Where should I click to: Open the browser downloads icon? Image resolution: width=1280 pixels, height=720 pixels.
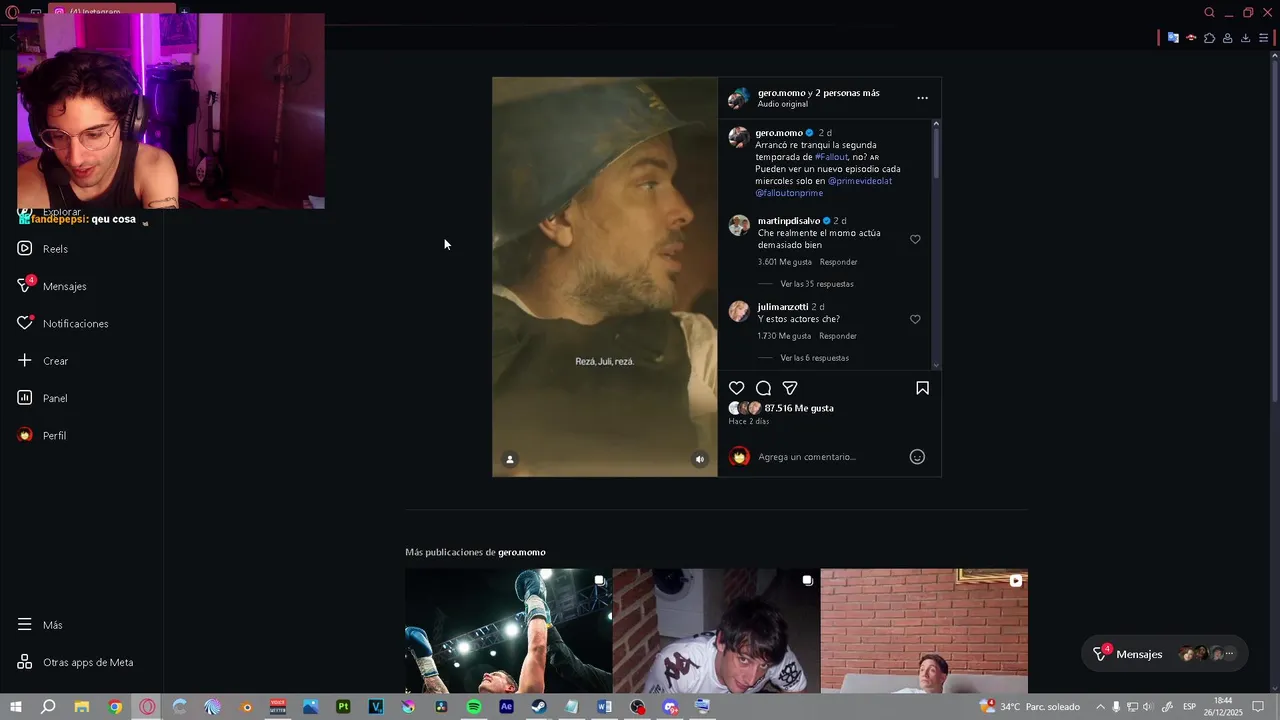[x=1245, y=38]
